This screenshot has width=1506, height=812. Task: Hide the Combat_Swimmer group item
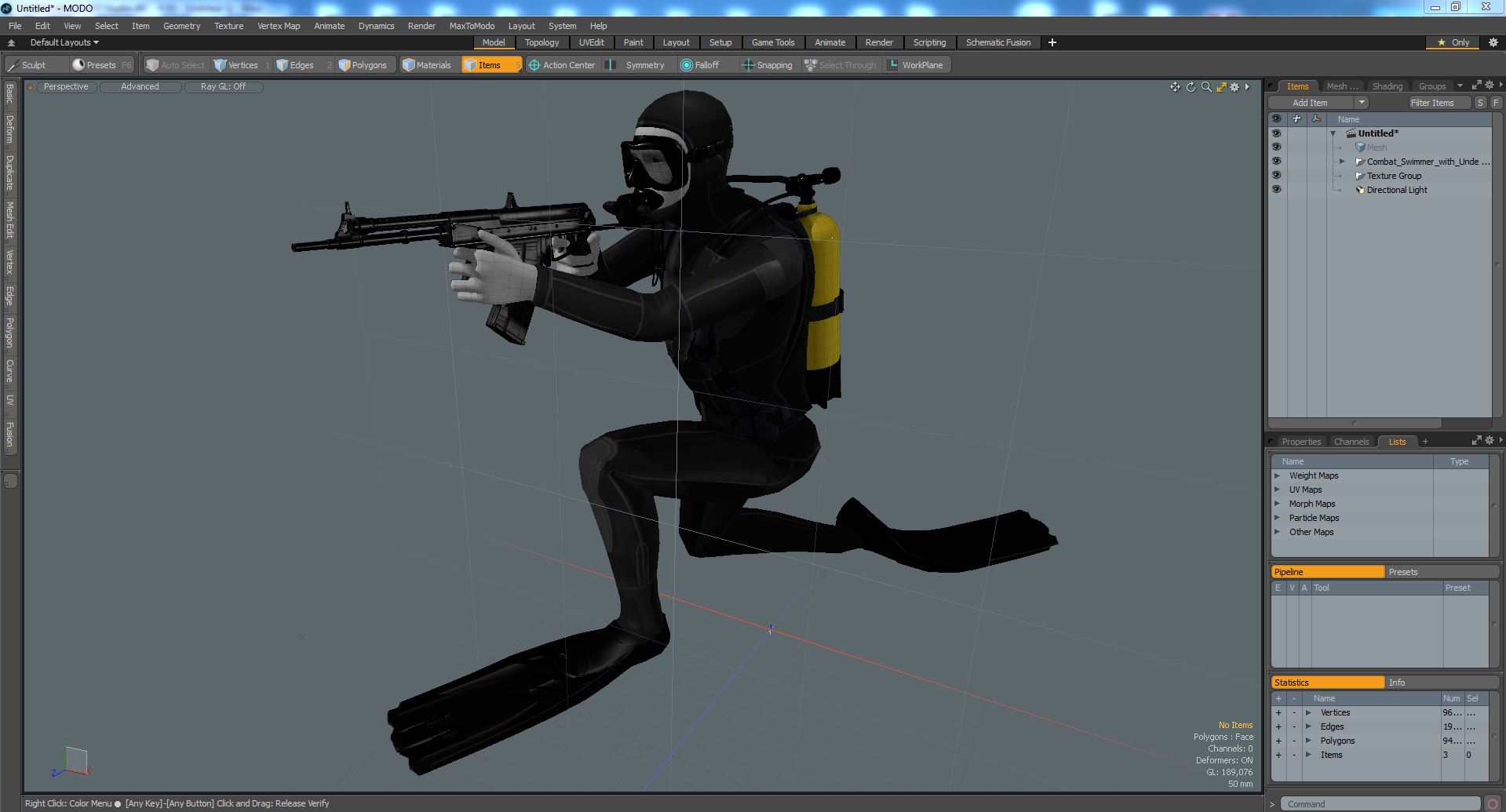[x=1276, y=162]
